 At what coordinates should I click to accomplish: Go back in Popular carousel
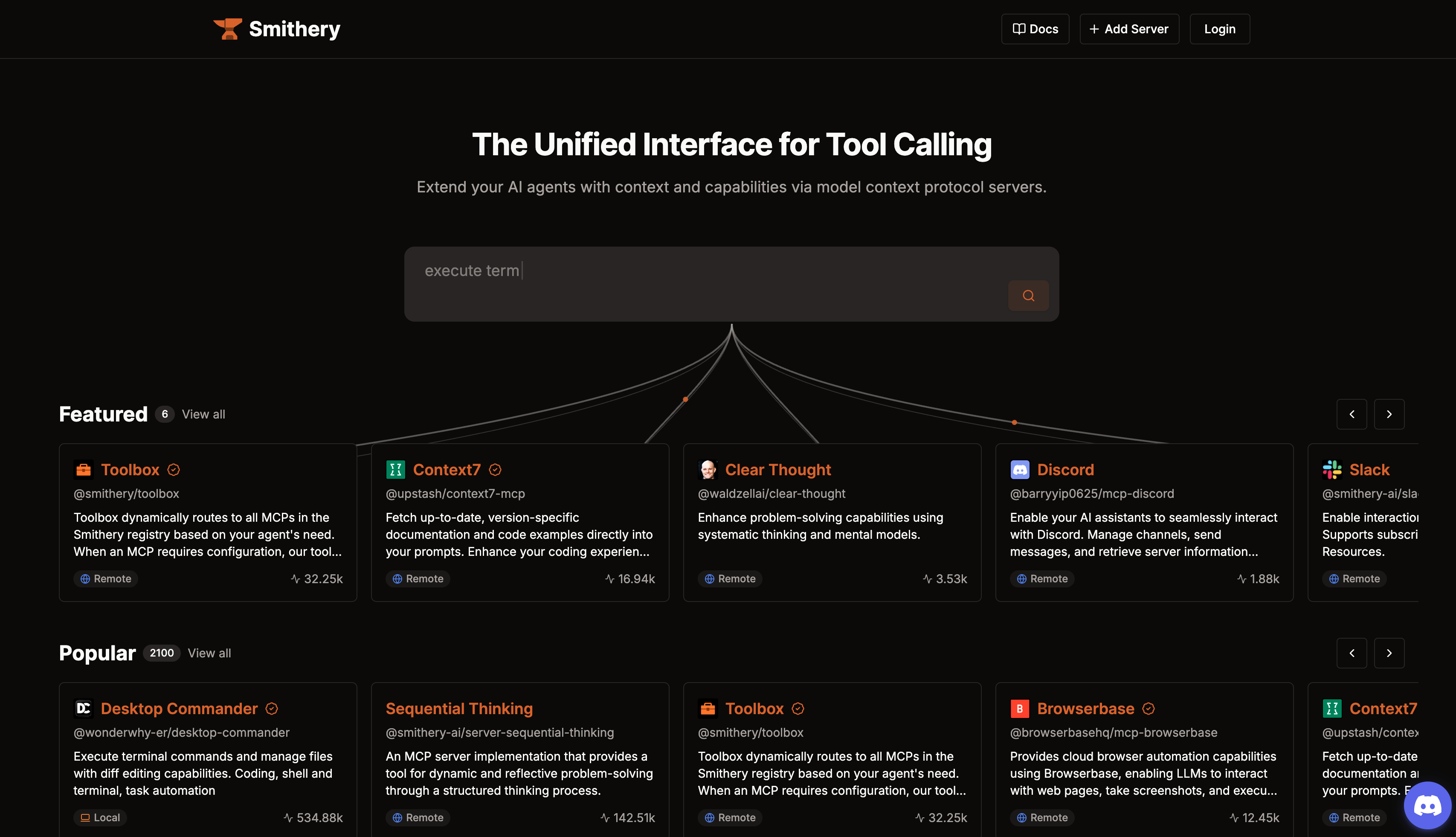(x=1352, y=653)
